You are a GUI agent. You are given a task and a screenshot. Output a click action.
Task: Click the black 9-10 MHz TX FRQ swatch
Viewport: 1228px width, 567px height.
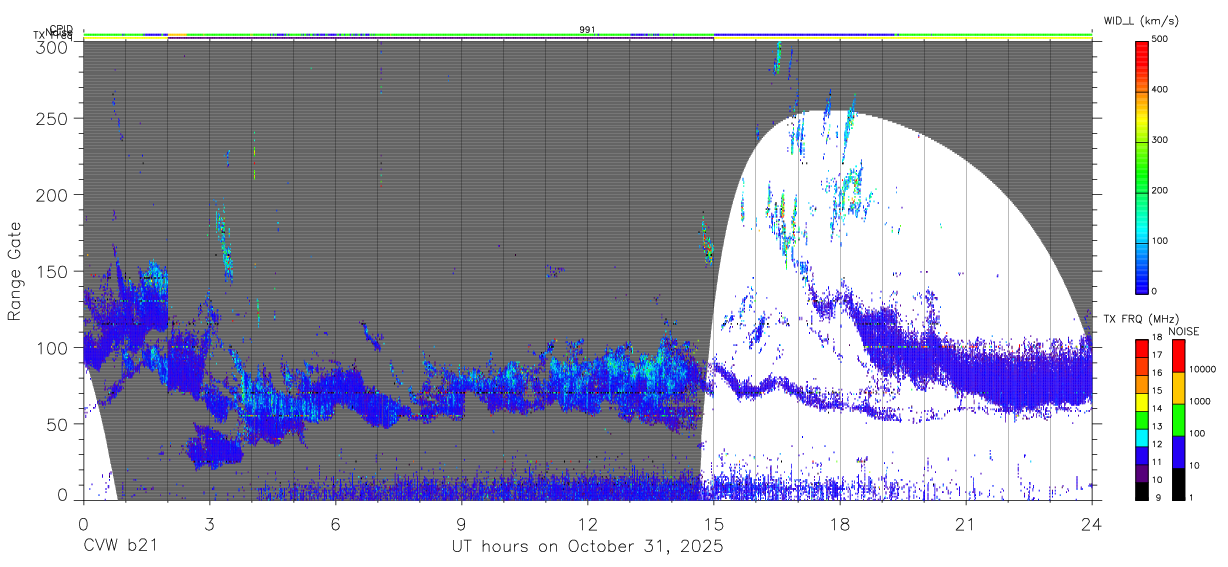1141,491
